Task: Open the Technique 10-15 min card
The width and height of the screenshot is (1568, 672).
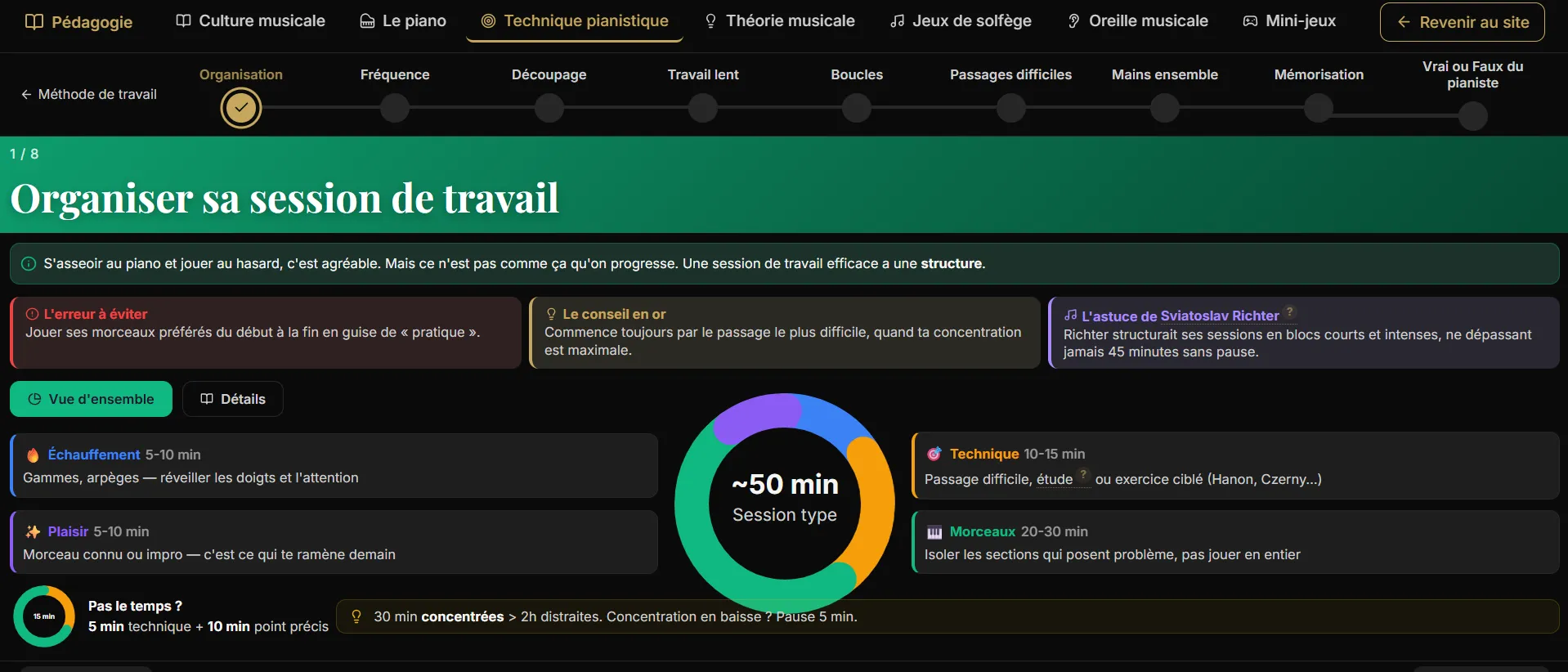Action: [x=1235, y=466]
